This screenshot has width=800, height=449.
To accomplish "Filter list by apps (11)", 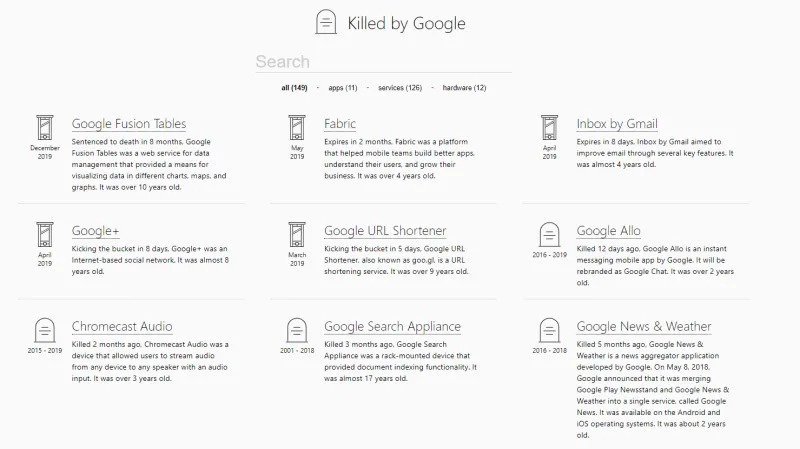I will 343,88.
